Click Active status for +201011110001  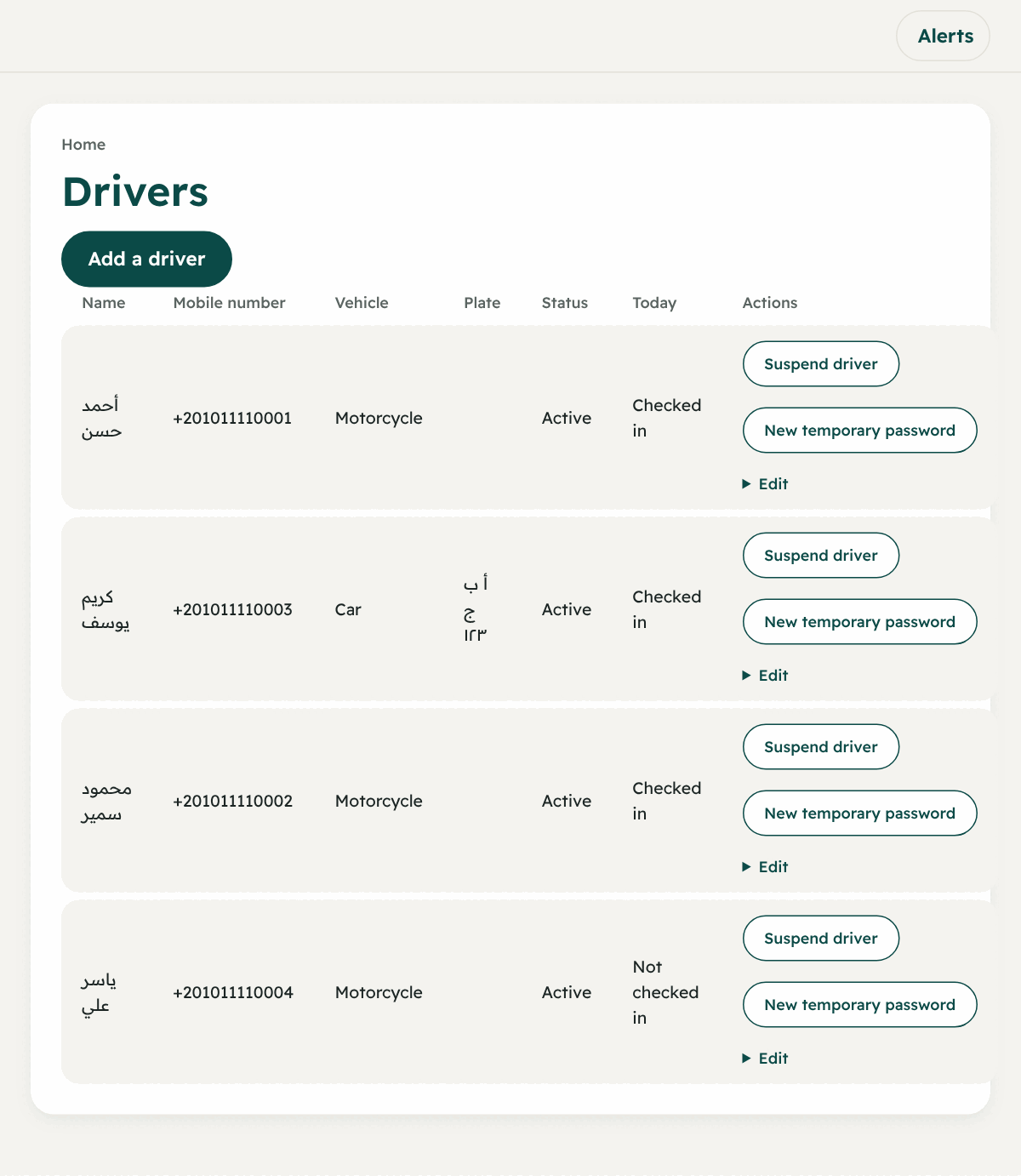pos(567,419)
